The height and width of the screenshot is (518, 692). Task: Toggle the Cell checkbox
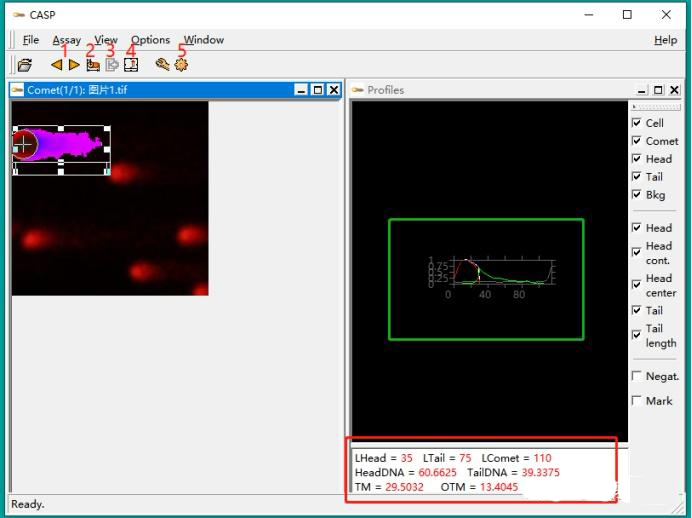pyautogui.click(x=636, y=123)
